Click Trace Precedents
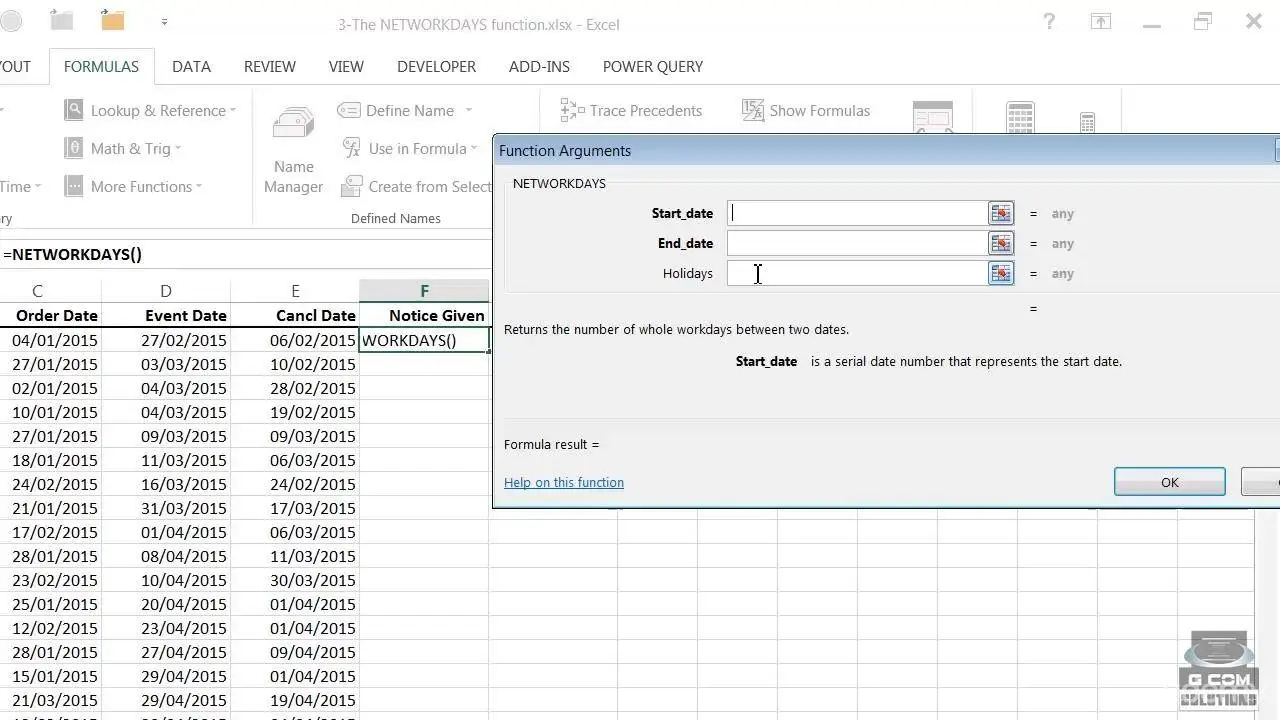Viewport: 1280px width, 720px height. (632, 111)
